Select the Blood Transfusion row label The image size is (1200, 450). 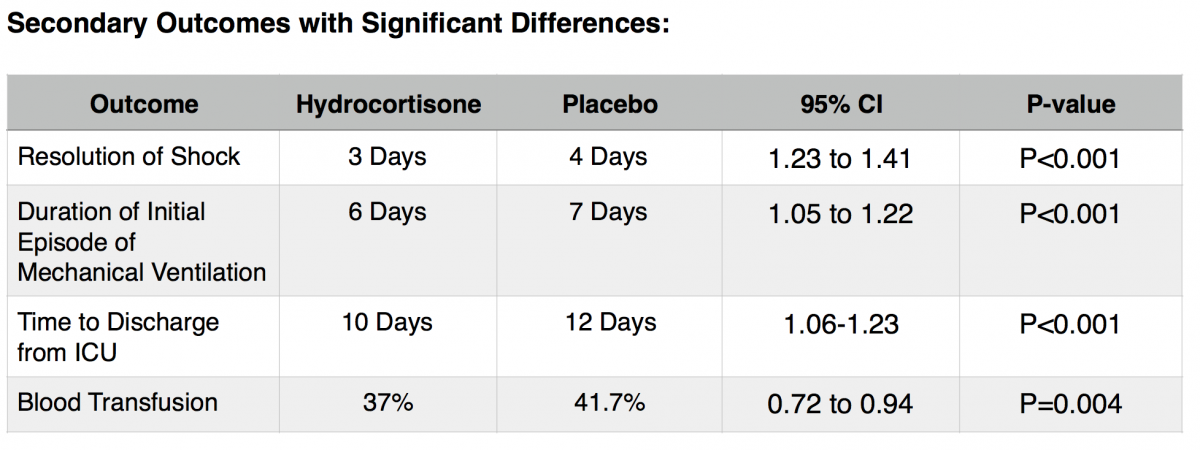117,402
